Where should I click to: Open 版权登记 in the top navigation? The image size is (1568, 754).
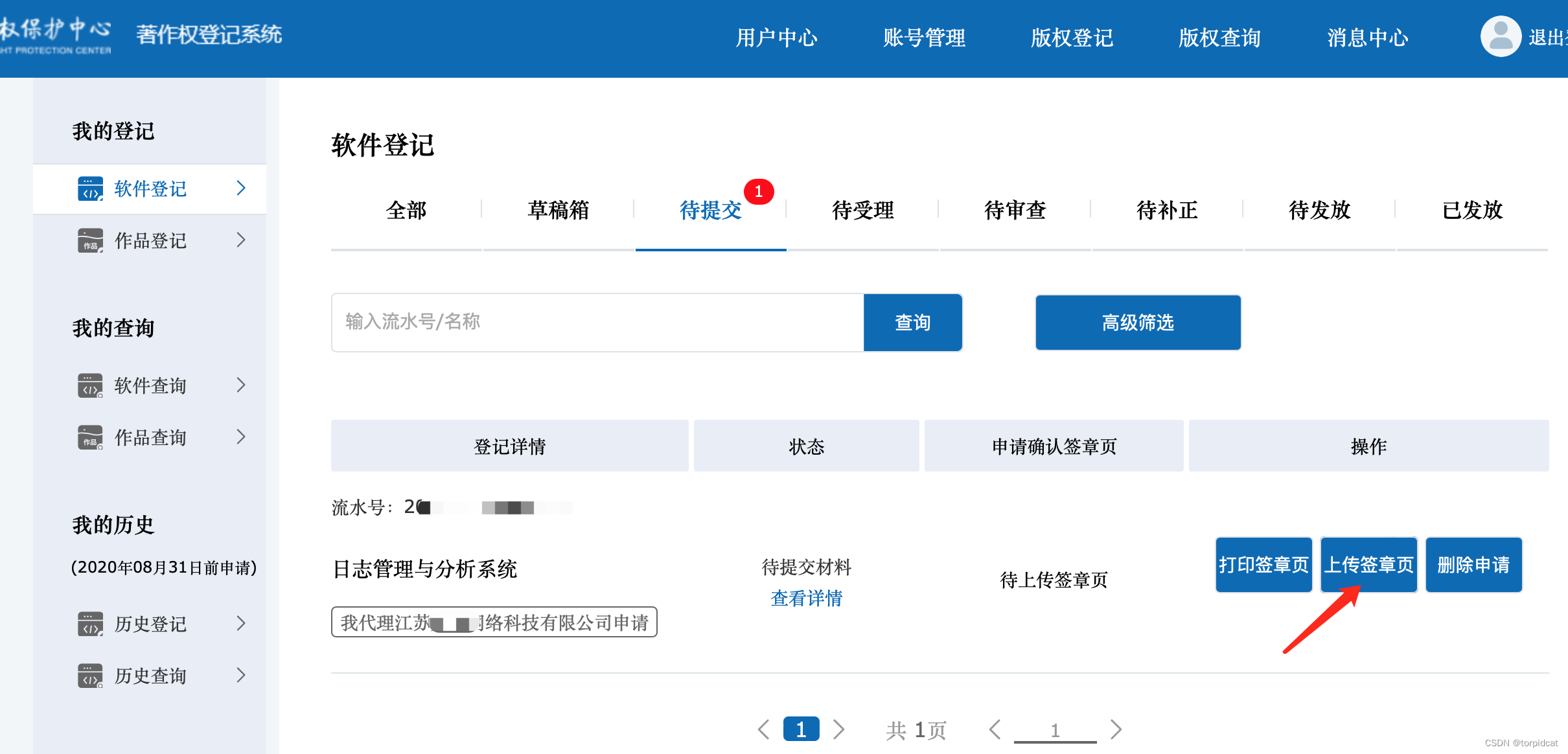[1072, 38]
